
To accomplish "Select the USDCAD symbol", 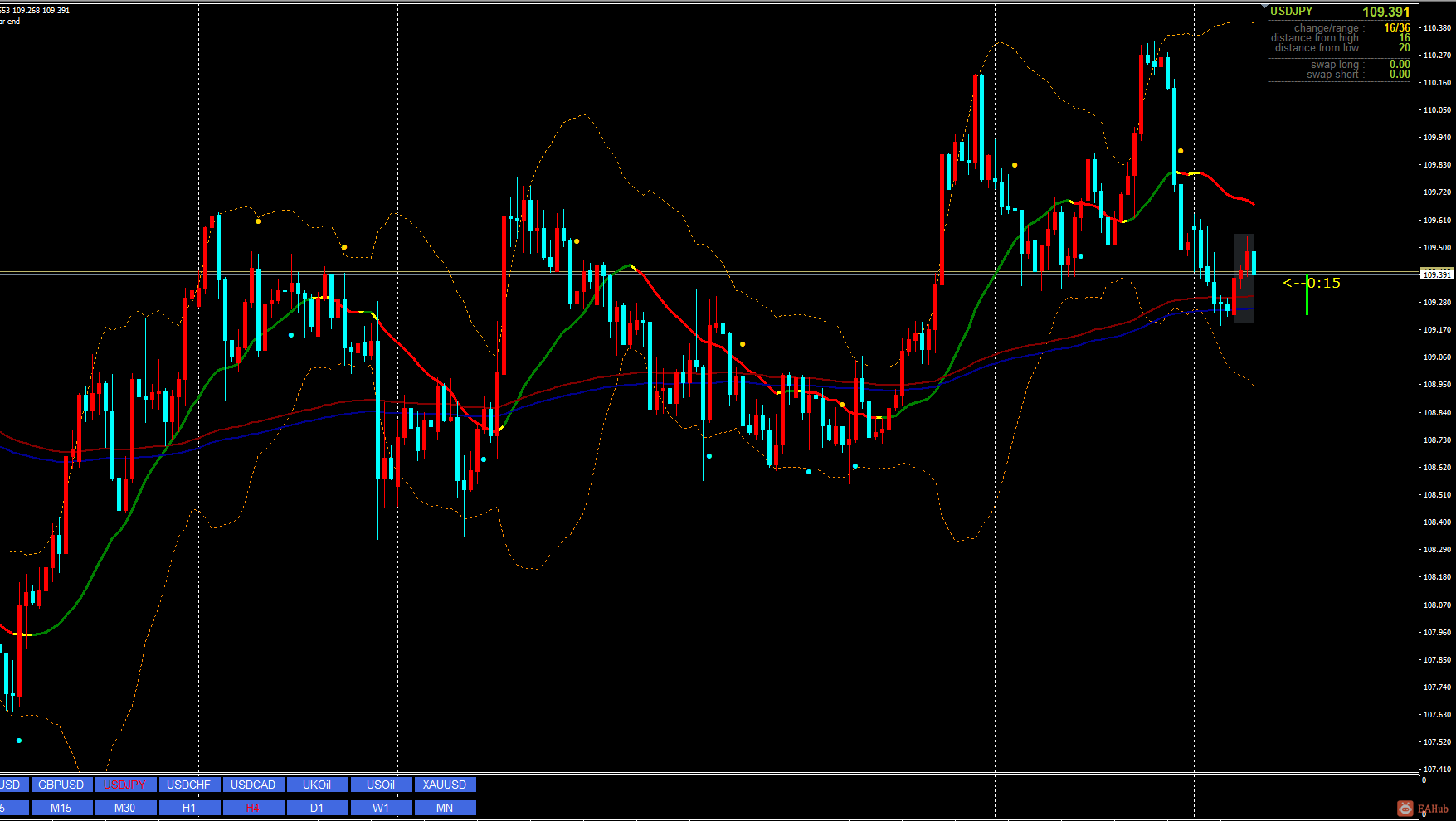I will 253,784.
